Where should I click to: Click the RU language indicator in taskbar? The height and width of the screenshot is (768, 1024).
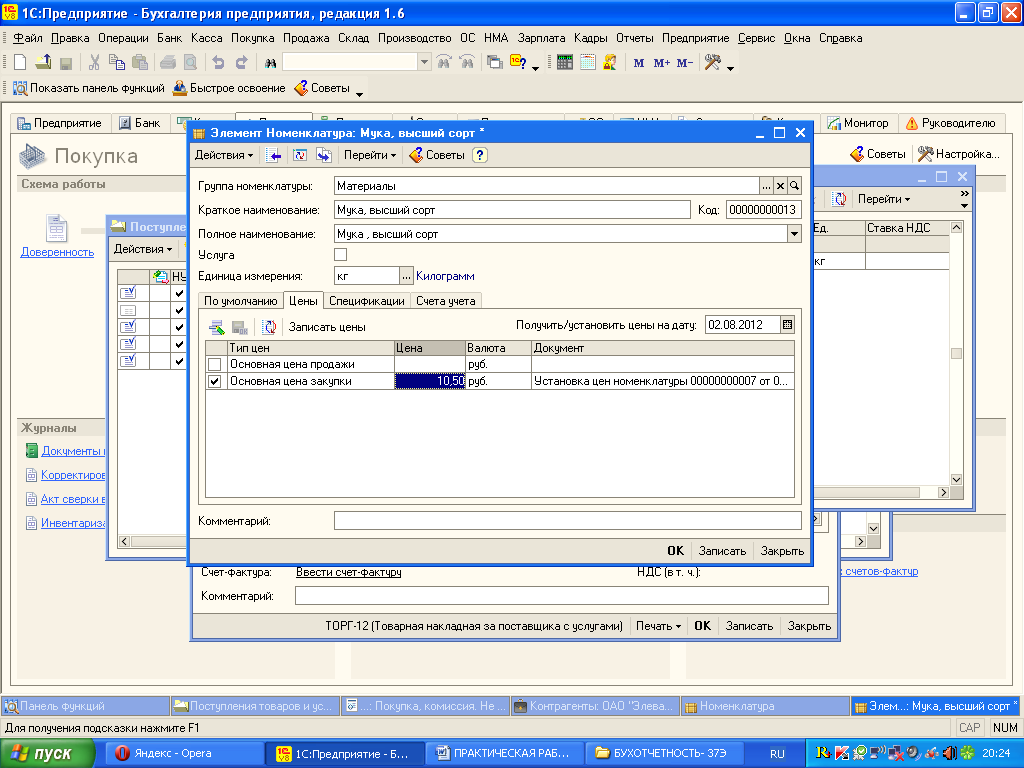[777, 753]
